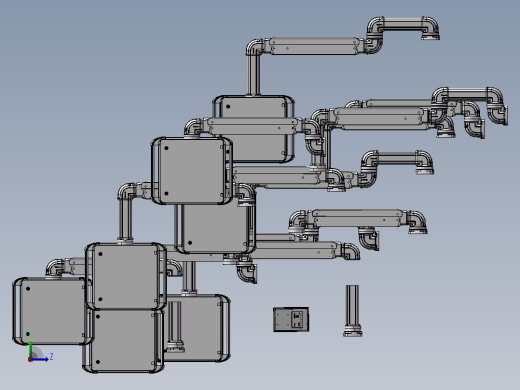
Task: Click the blue Z axis arrow on triad
Action: pos(40,359)
